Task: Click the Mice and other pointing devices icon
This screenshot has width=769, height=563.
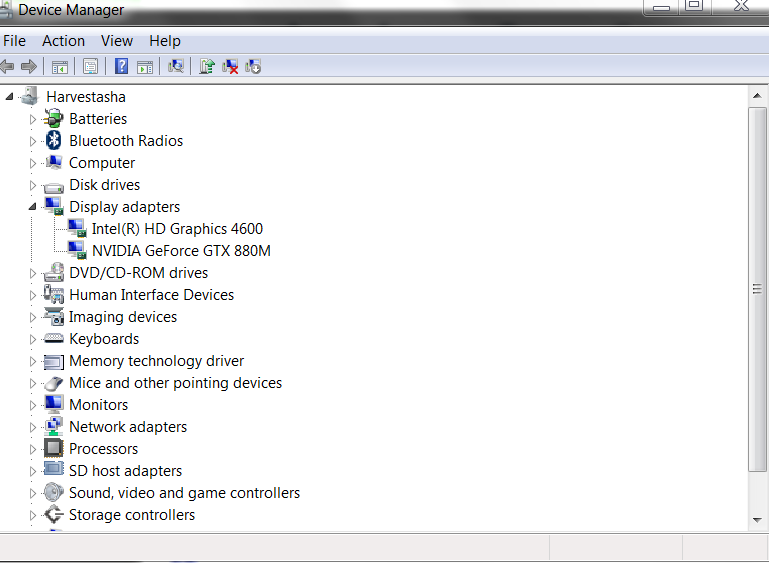Action: [53, 383]
